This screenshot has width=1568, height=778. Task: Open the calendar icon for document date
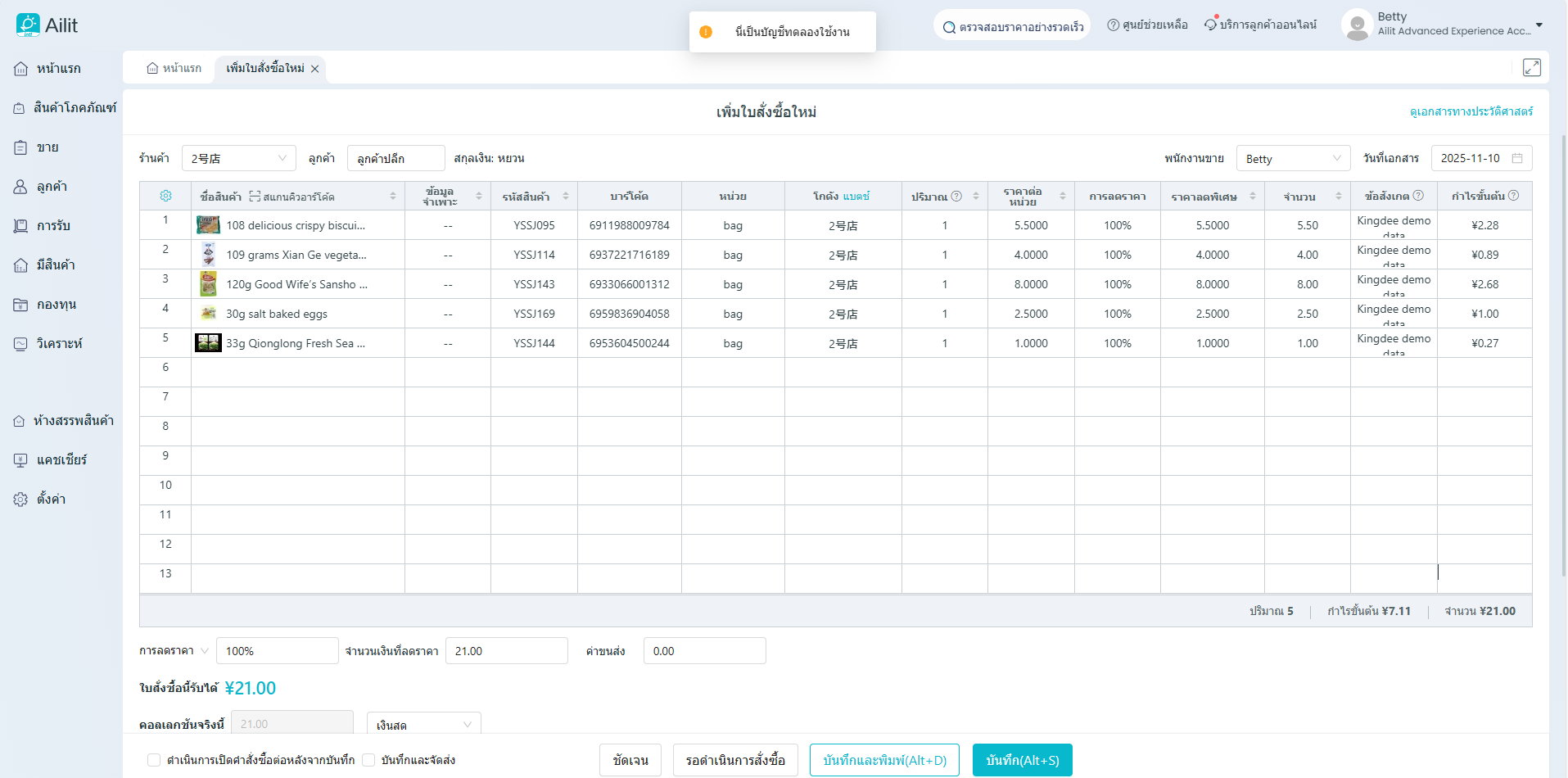(1517, 158)
